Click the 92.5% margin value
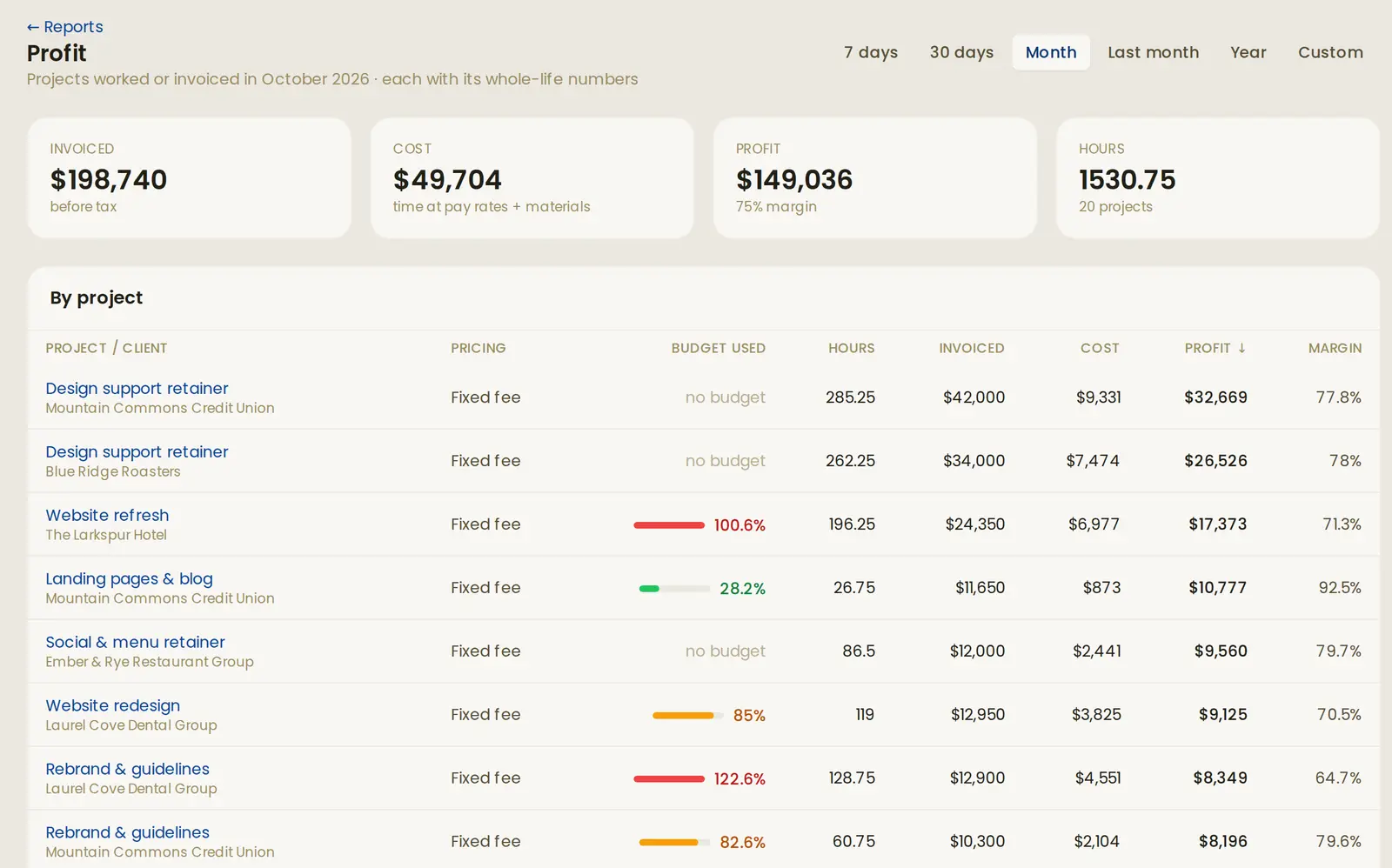Image resolution: width=1392 pixels, height=868 pixels. pyautogui.click(x=1340, y=588)
